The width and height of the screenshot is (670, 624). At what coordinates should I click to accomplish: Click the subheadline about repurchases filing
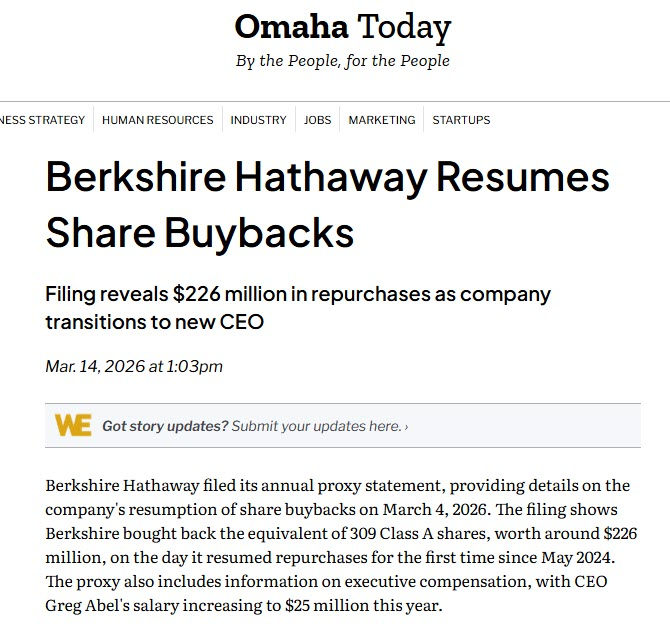[x=297, y=308]
